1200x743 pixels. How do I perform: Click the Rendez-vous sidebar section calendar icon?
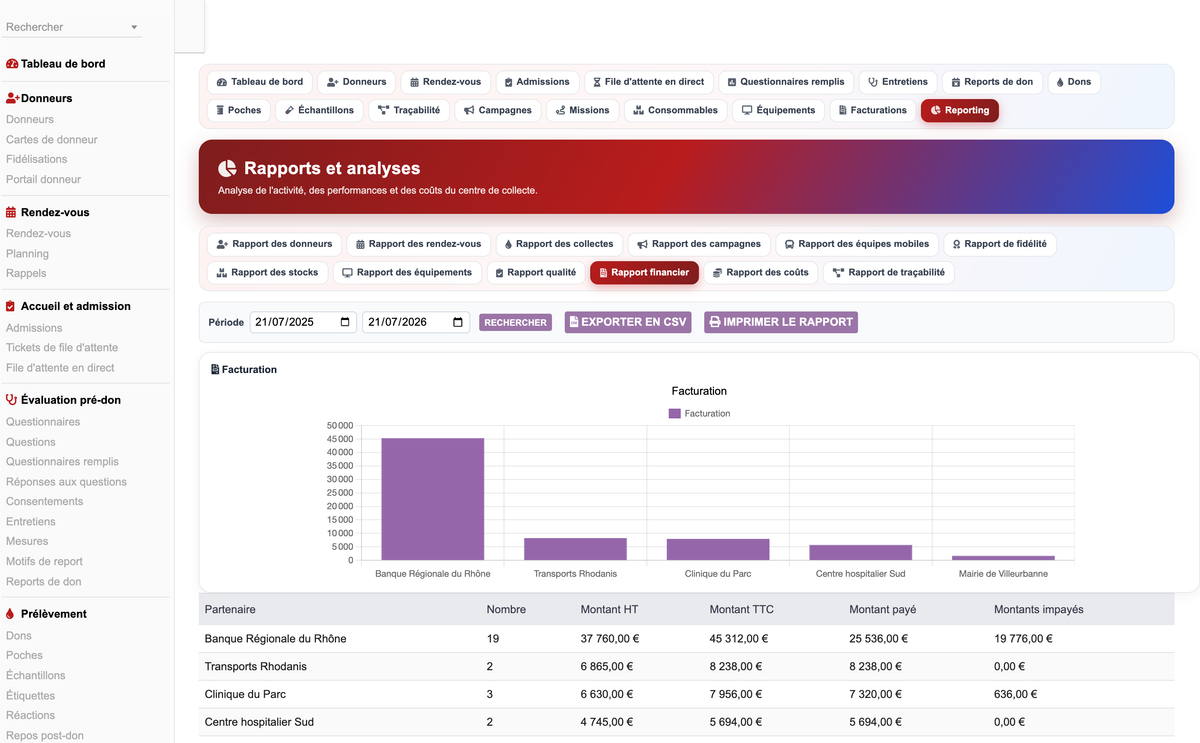coord(11,213)
